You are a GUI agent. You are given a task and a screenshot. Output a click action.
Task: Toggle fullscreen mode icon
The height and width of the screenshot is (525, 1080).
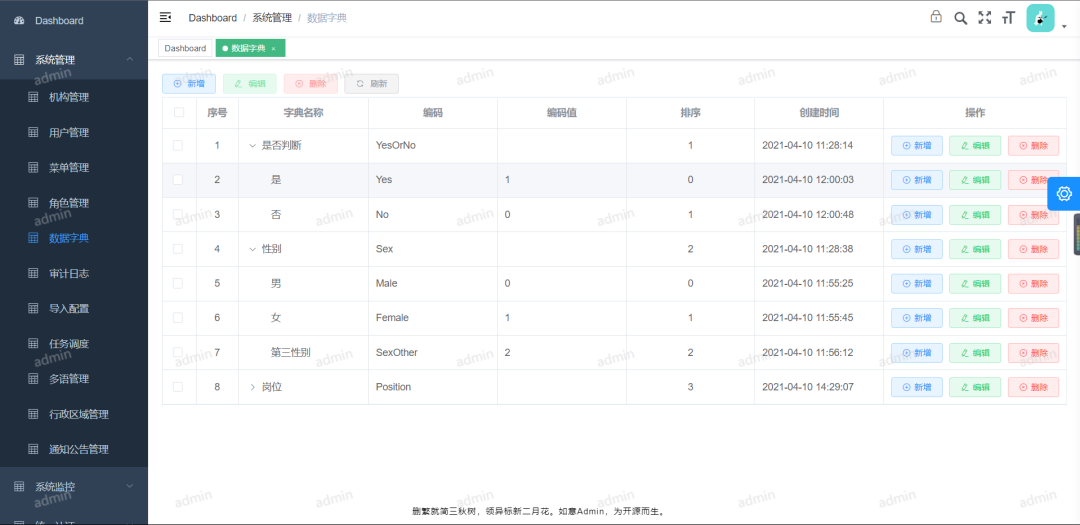coord(984,17)
